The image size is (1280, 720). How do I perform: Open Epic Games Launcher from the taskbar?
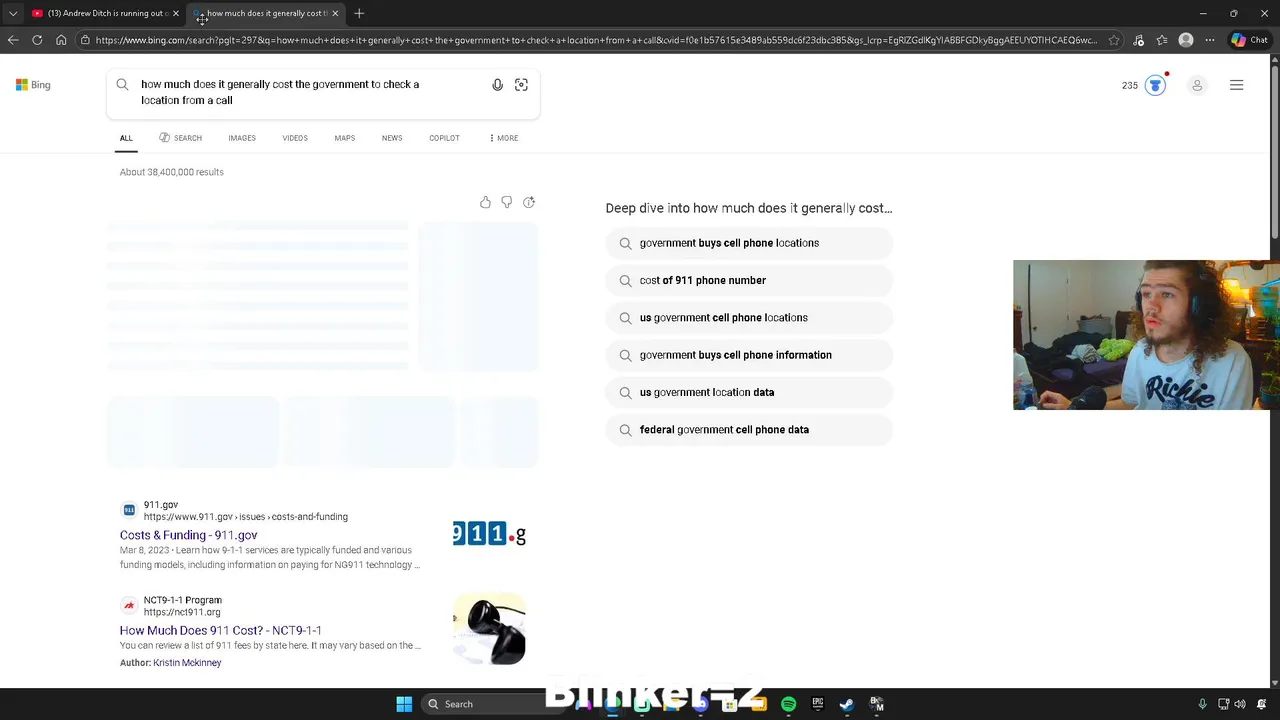click(x=817, y=704)
